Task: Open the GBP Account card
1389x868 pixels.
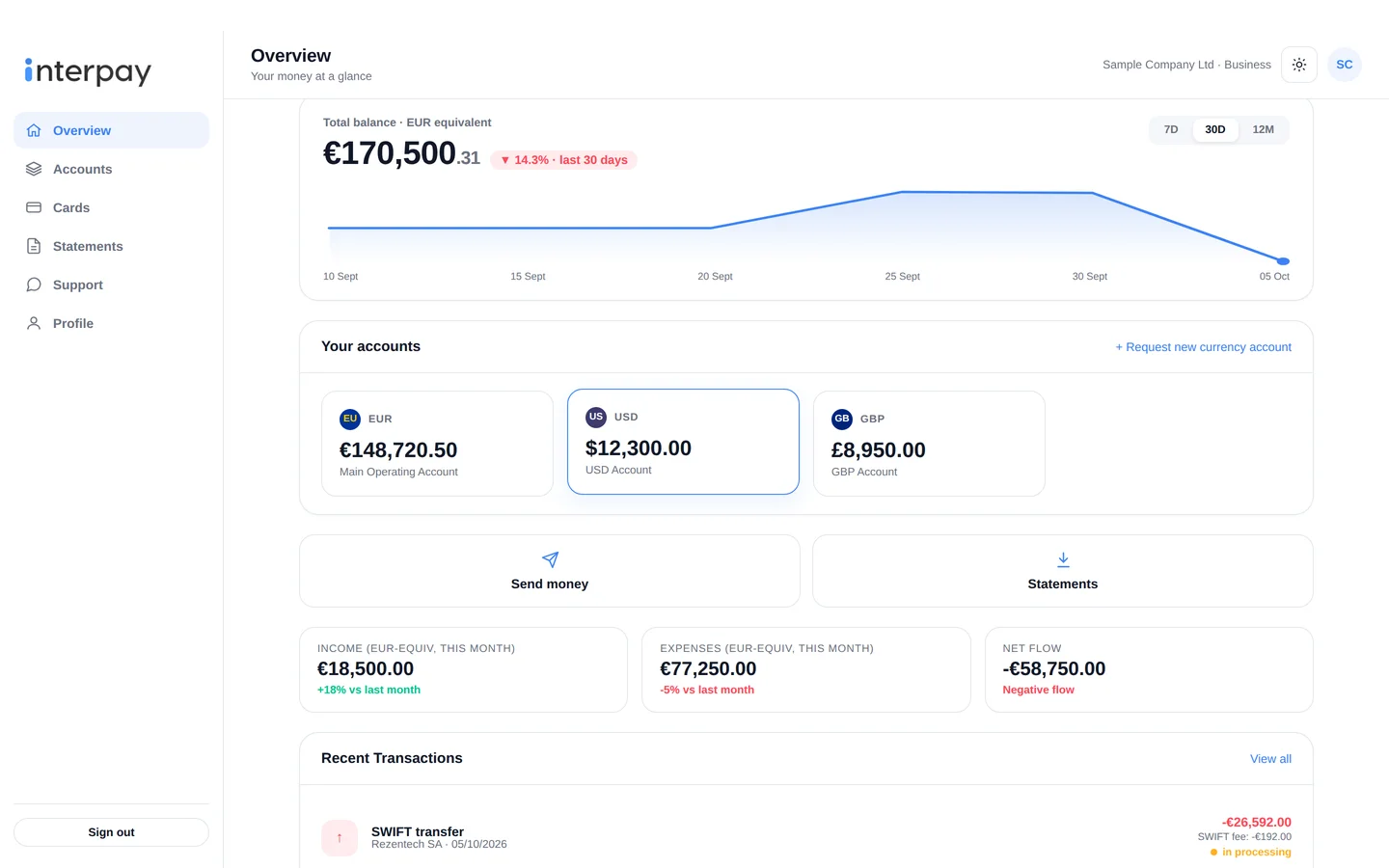Action: (x=929, y=444)
